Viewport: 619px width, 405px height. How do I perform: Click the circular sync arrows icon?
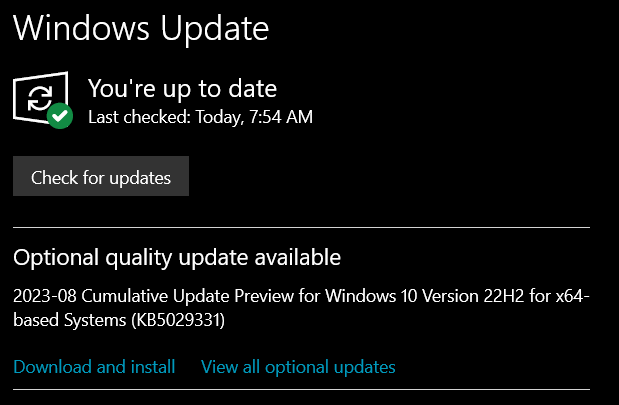[39, 98]
